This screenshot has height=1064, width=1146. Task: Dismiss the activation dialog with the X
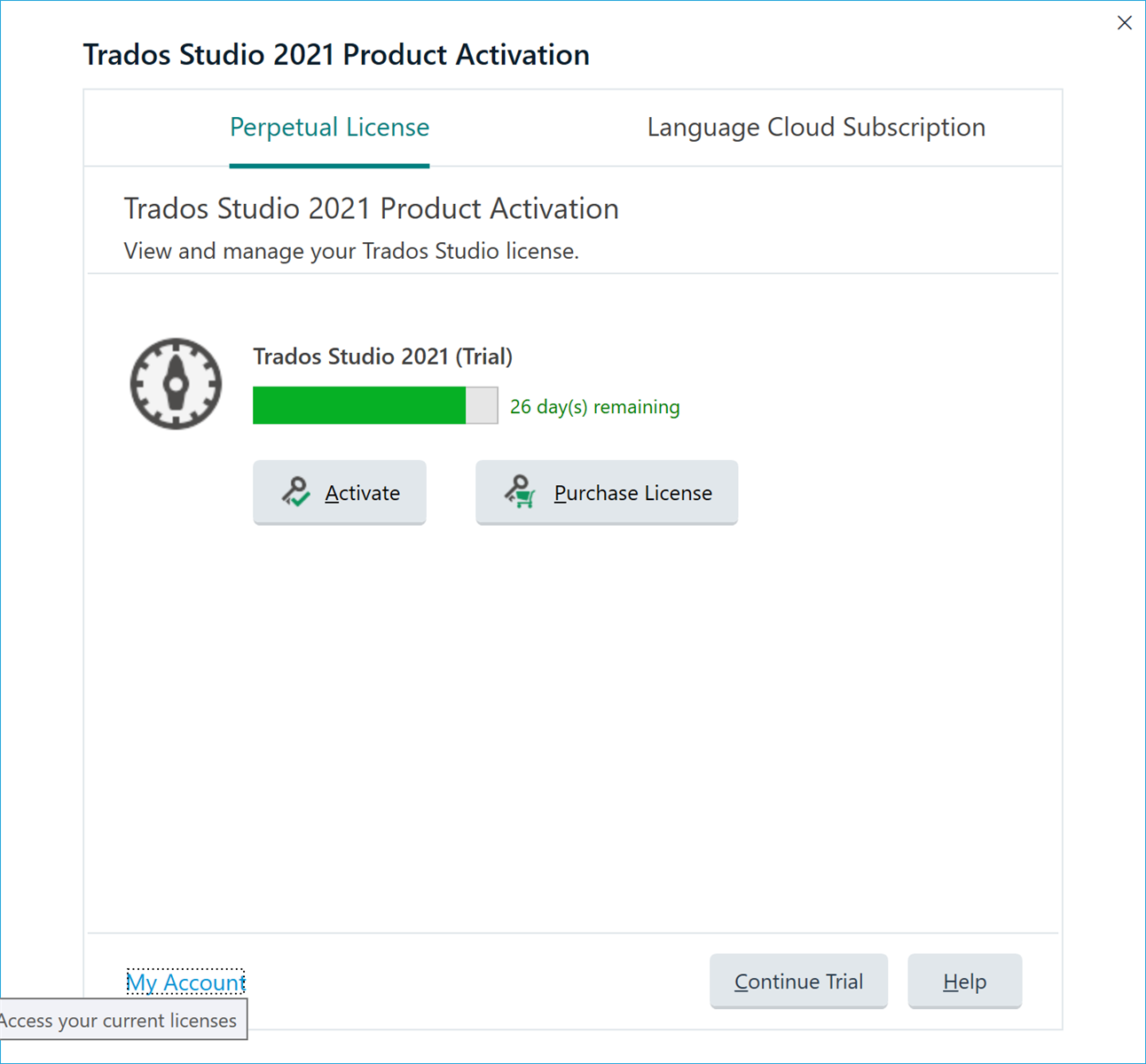click(x=1124, y=22)
